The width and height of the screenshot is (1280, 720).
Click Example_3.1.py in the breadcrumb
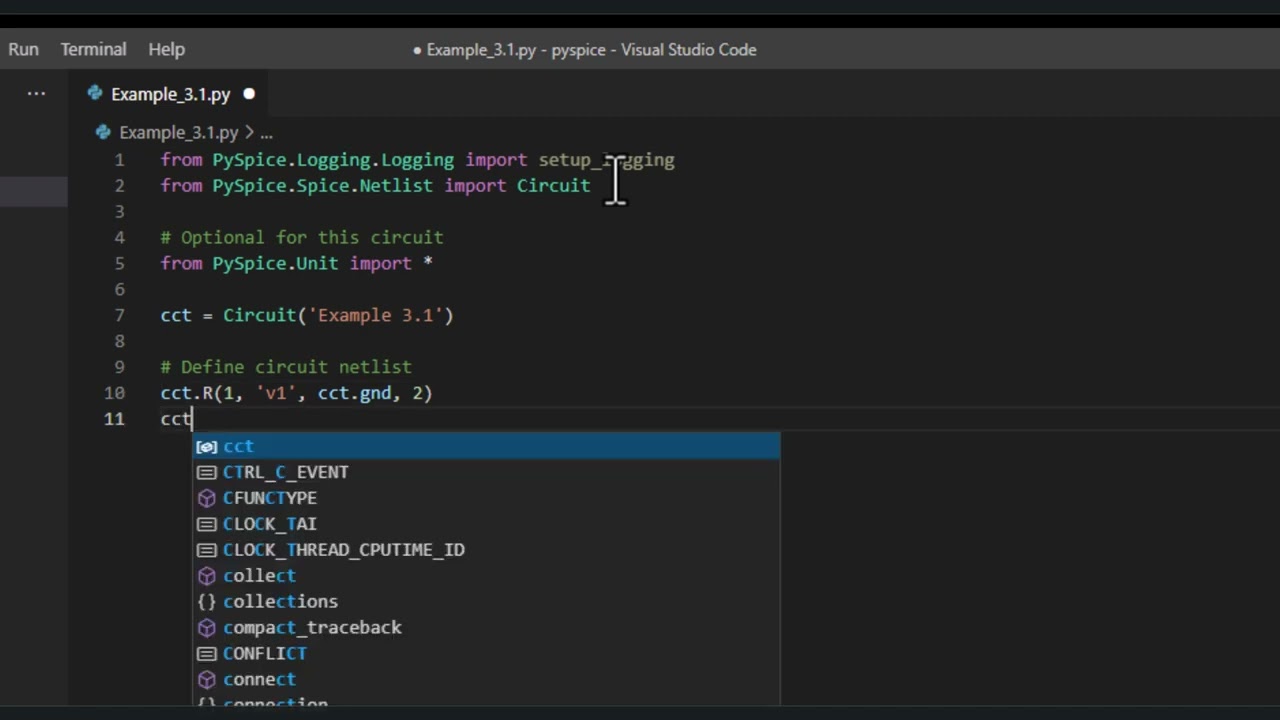pyautogui.click(x=178, y=132)
